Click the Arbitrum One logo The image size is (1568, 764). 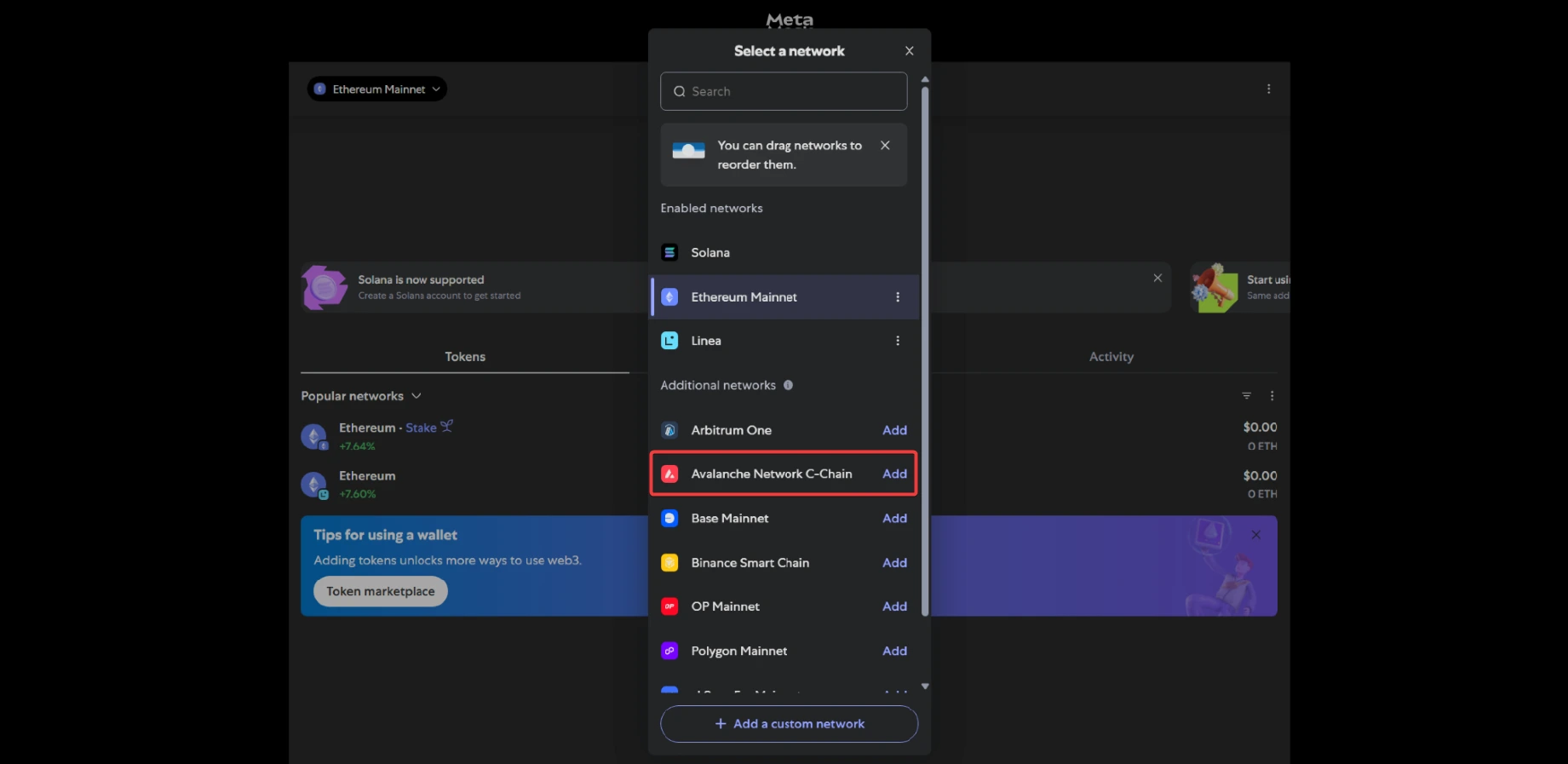coord(669,430)
